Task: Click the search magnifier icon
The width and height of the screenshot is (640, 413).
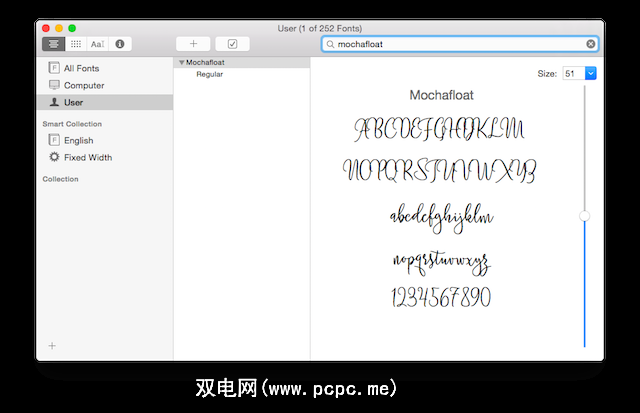Action: point(330,44)
